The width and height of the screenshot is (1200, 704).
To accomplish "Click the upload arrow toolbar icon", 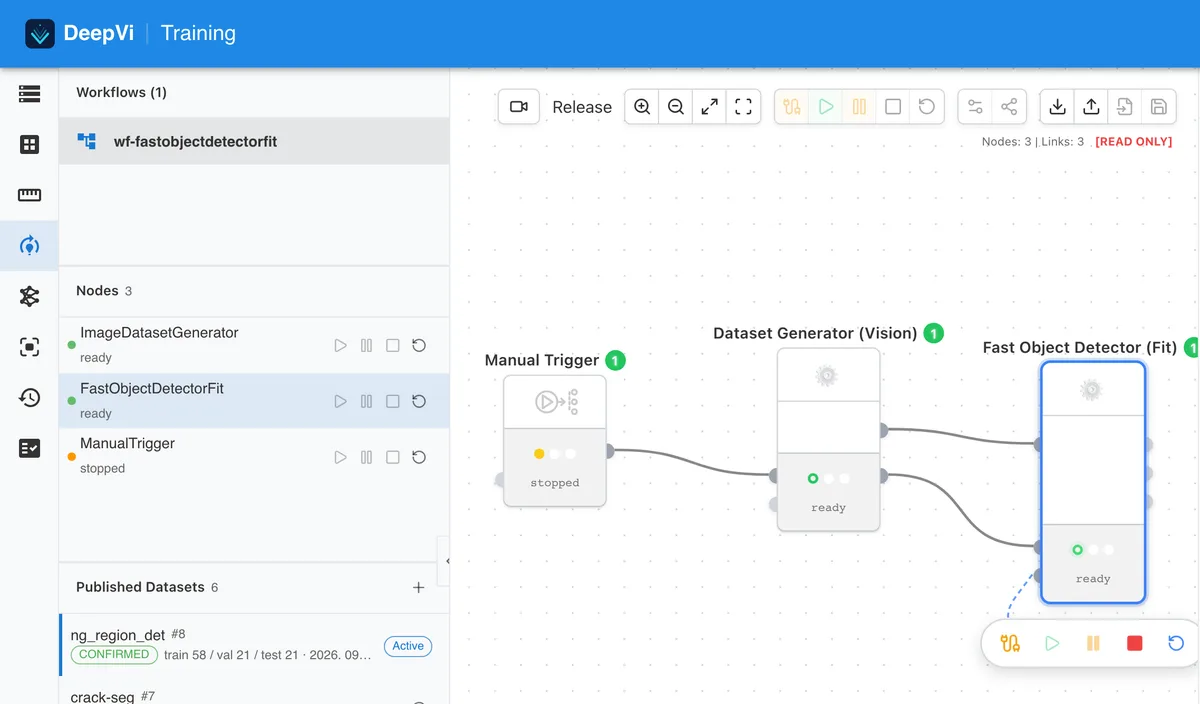I will (1092, 107).
